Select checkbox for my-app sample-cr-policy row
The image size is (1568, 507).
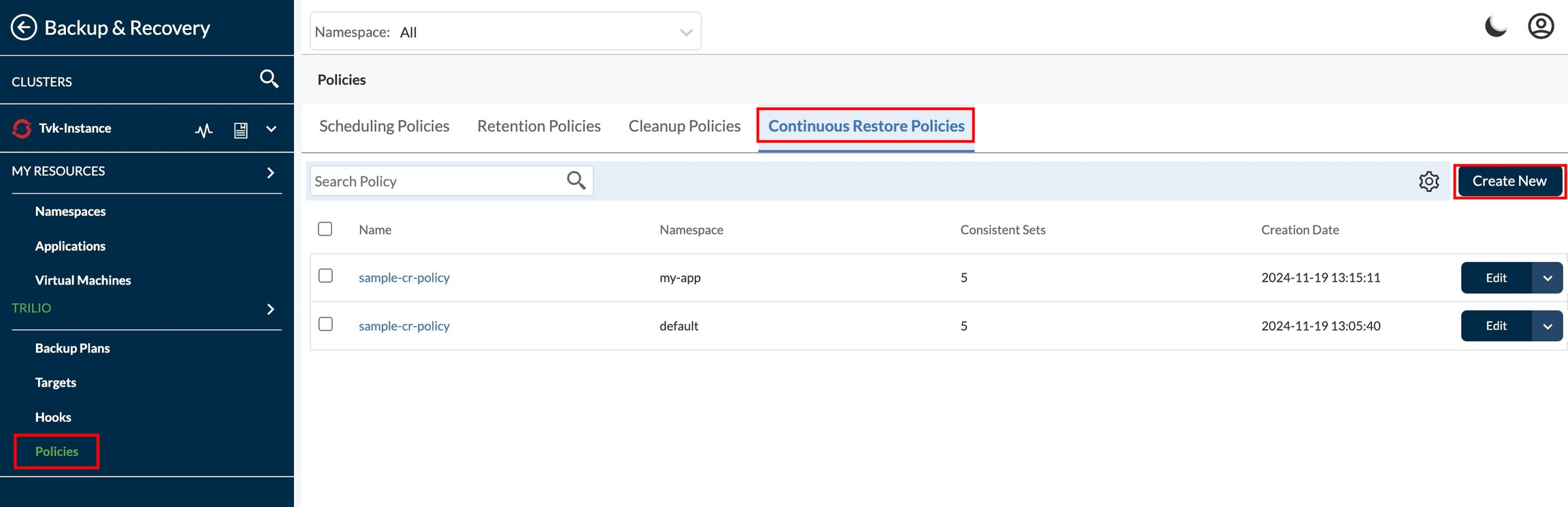coord(325,276)
